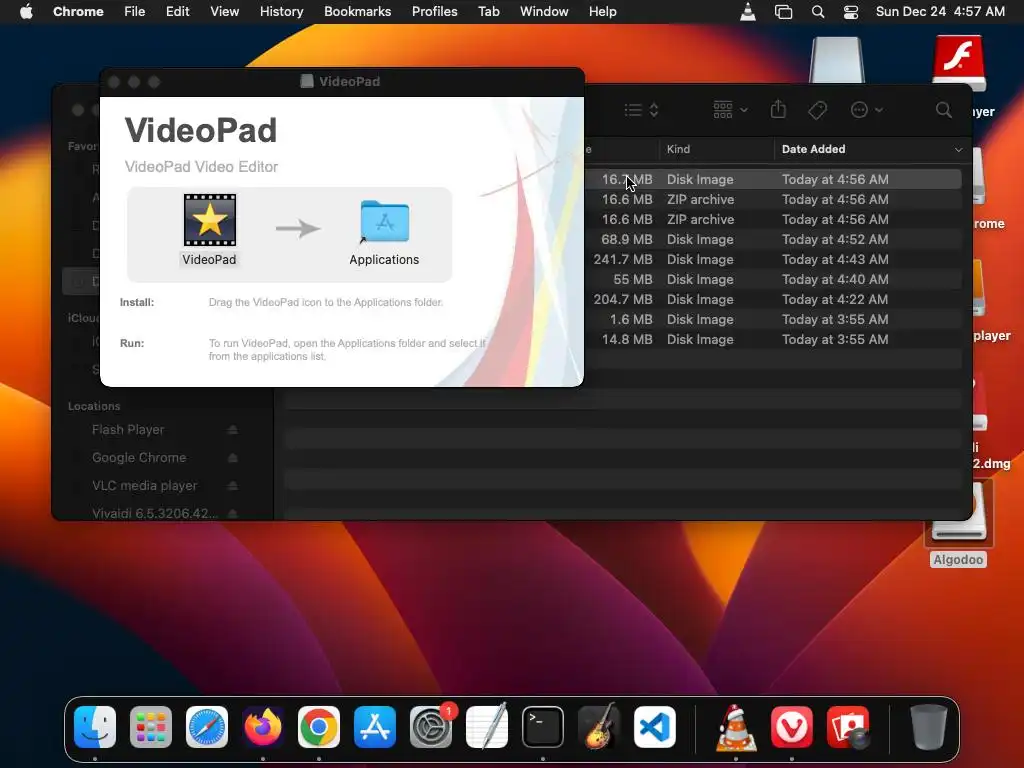Viewport: 1024px width, 768px height.
Task: Open VLC status icon in menu bar
Action: tap(748, 12)
